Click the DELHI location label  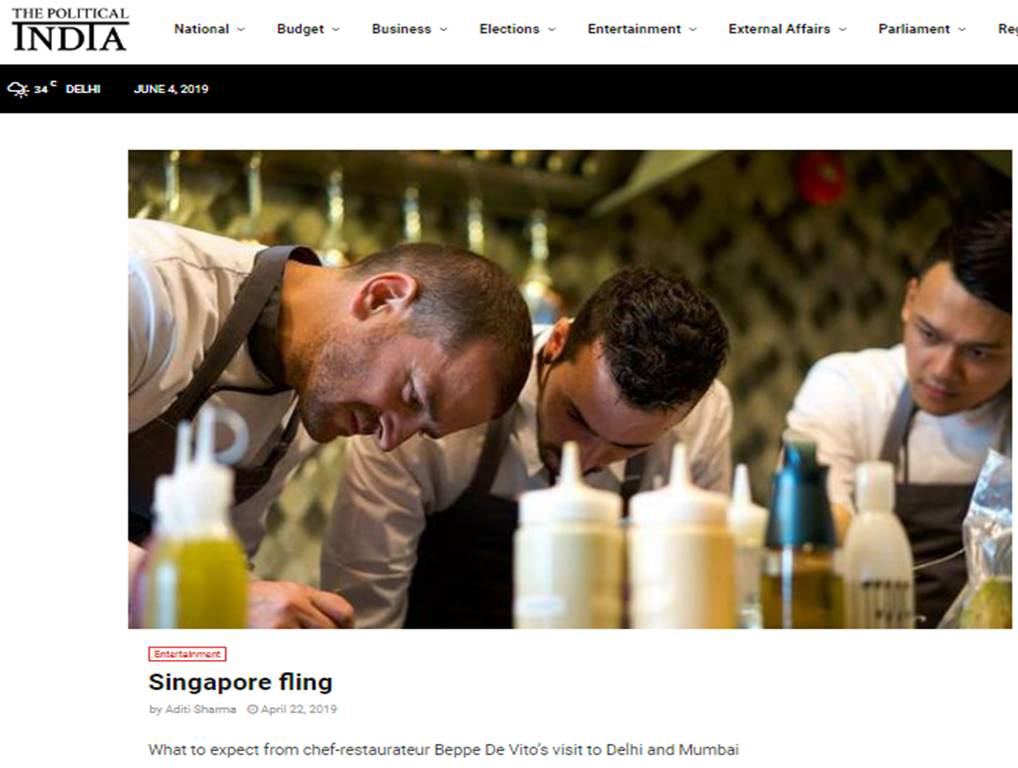(83, 89)
